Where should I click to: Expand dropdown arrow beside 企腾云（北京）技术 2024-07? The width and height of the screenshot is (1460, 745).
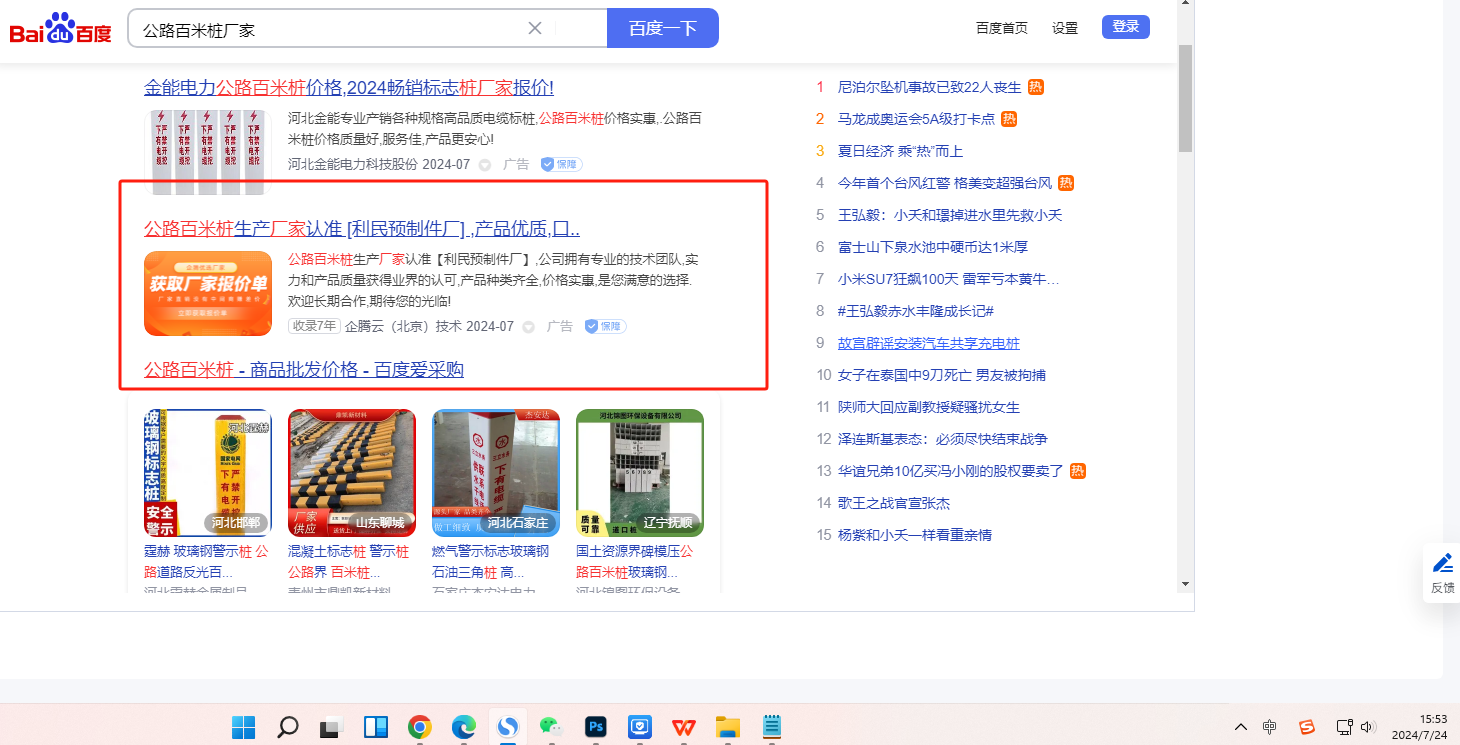(x=529, y=327)
